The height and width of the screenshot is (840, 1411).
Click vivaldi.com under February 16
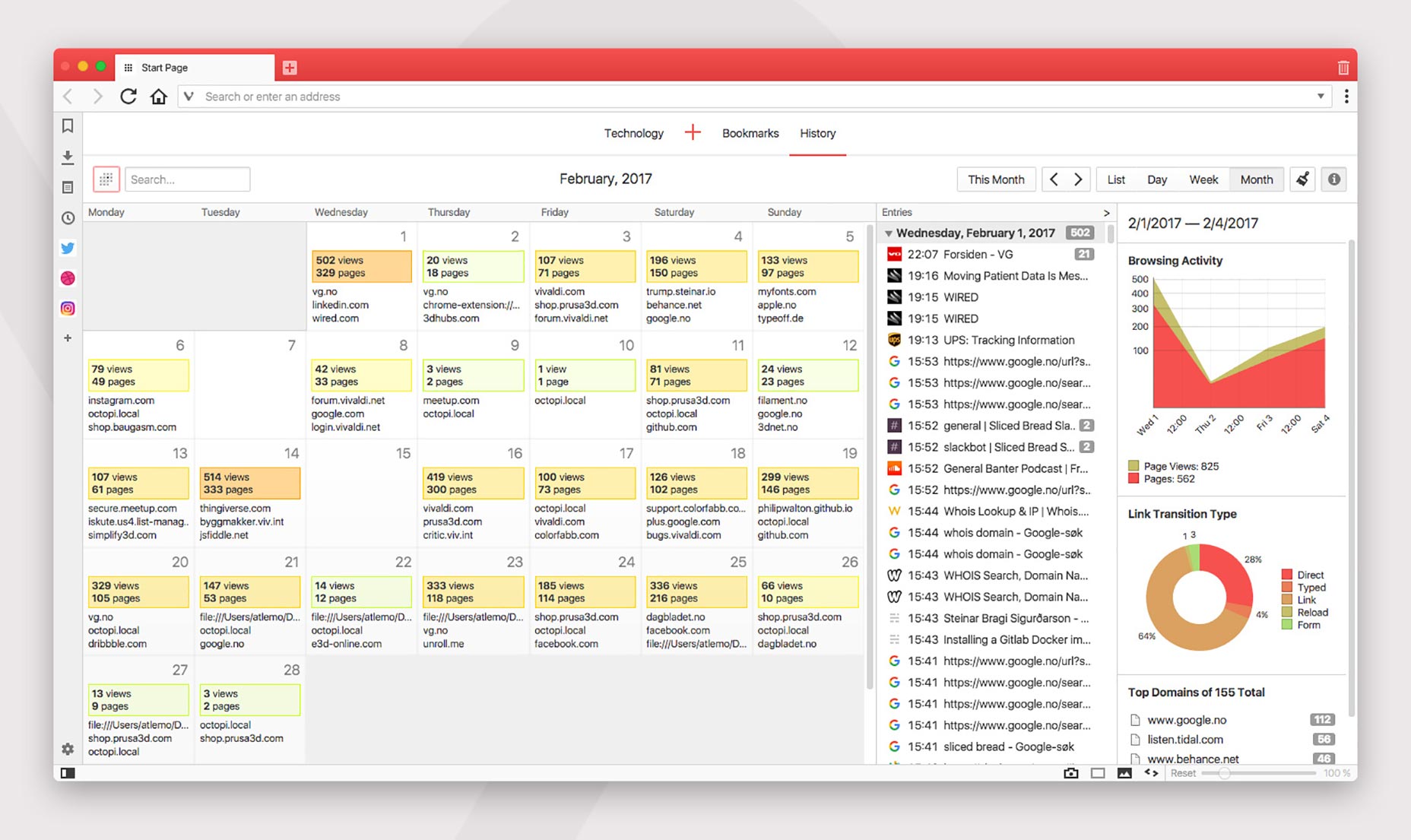point(448,509)
